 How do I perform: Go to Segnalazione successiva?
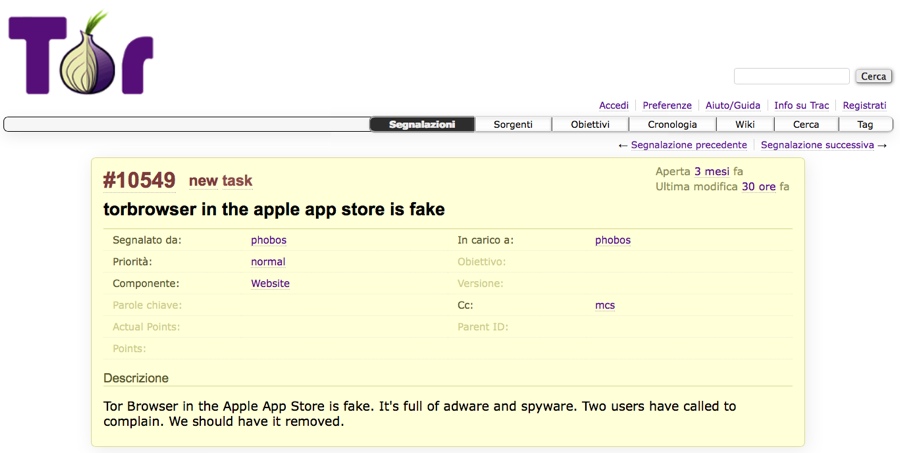pos(817,145)
